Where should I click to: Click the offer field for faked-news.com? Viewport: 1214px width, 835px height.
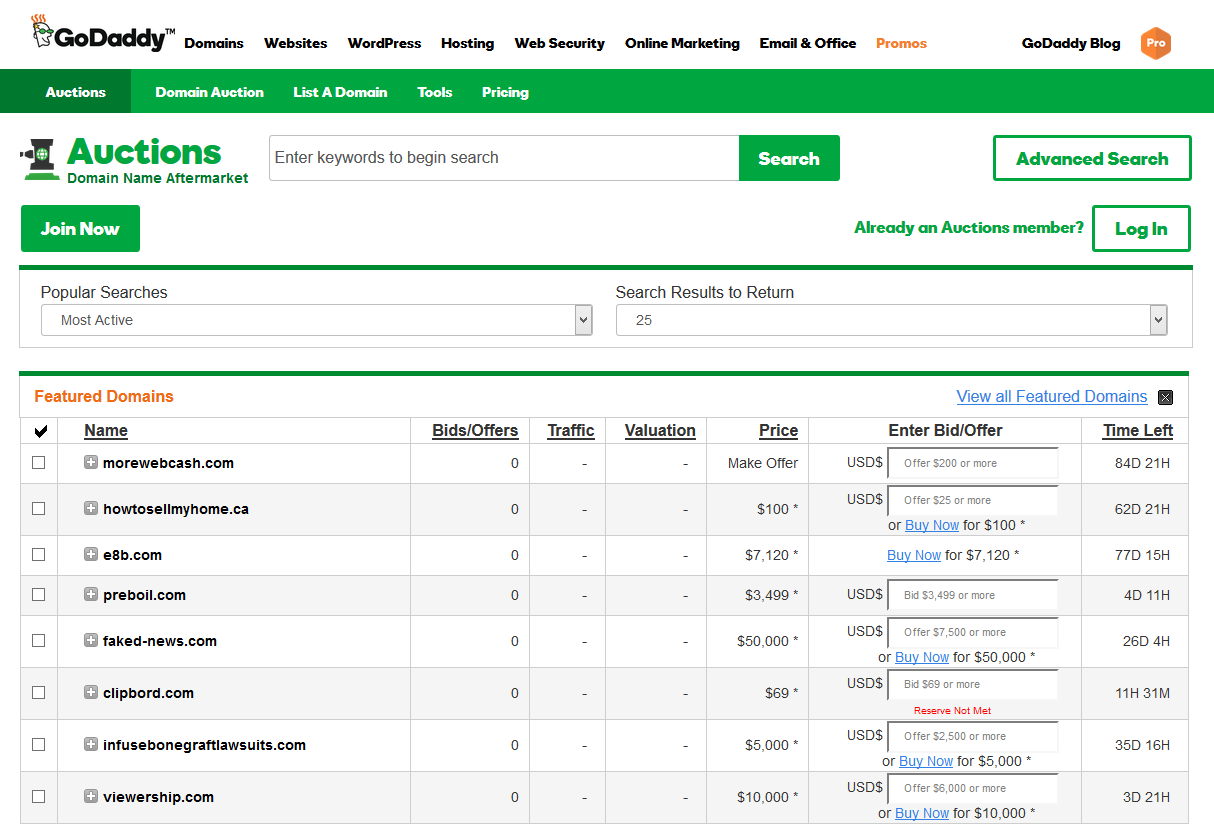point(973,632)
